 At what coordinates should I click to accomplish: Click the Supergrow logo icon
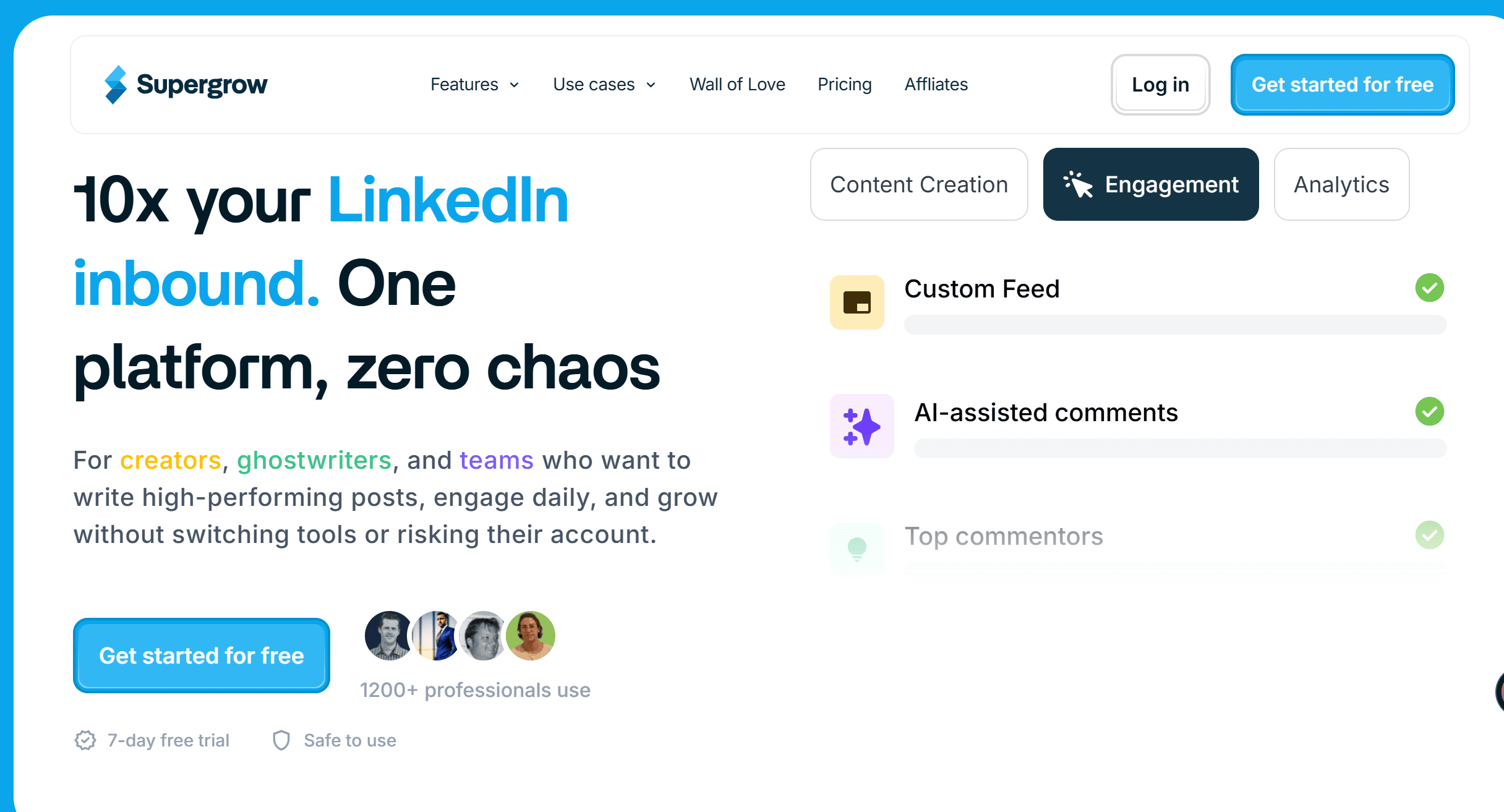116,85
